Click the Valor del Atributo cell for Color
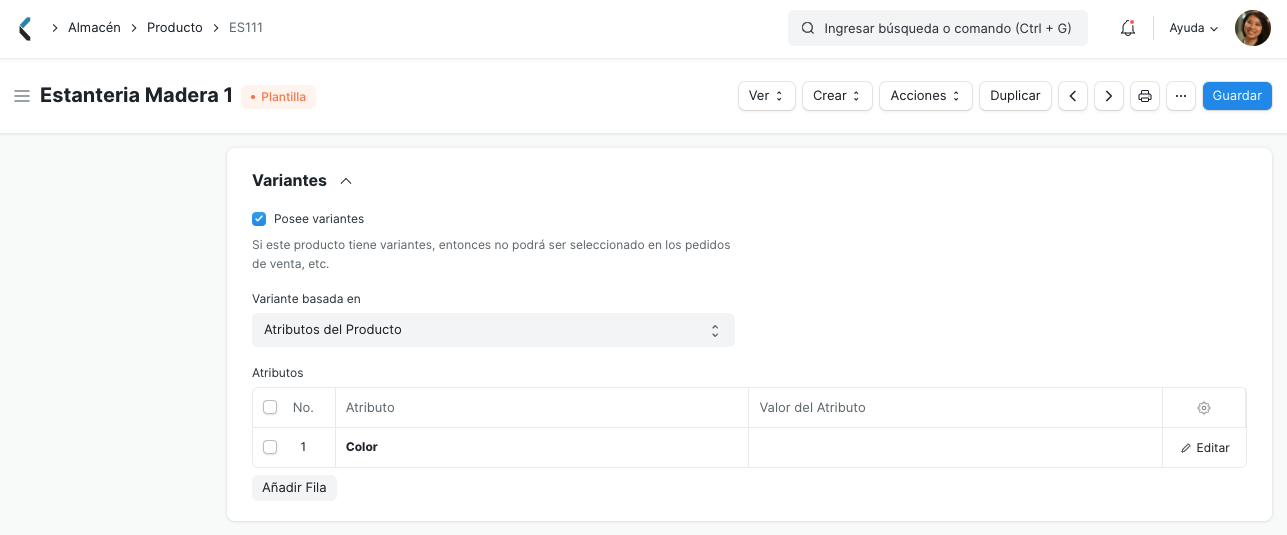 click(955, 448)
